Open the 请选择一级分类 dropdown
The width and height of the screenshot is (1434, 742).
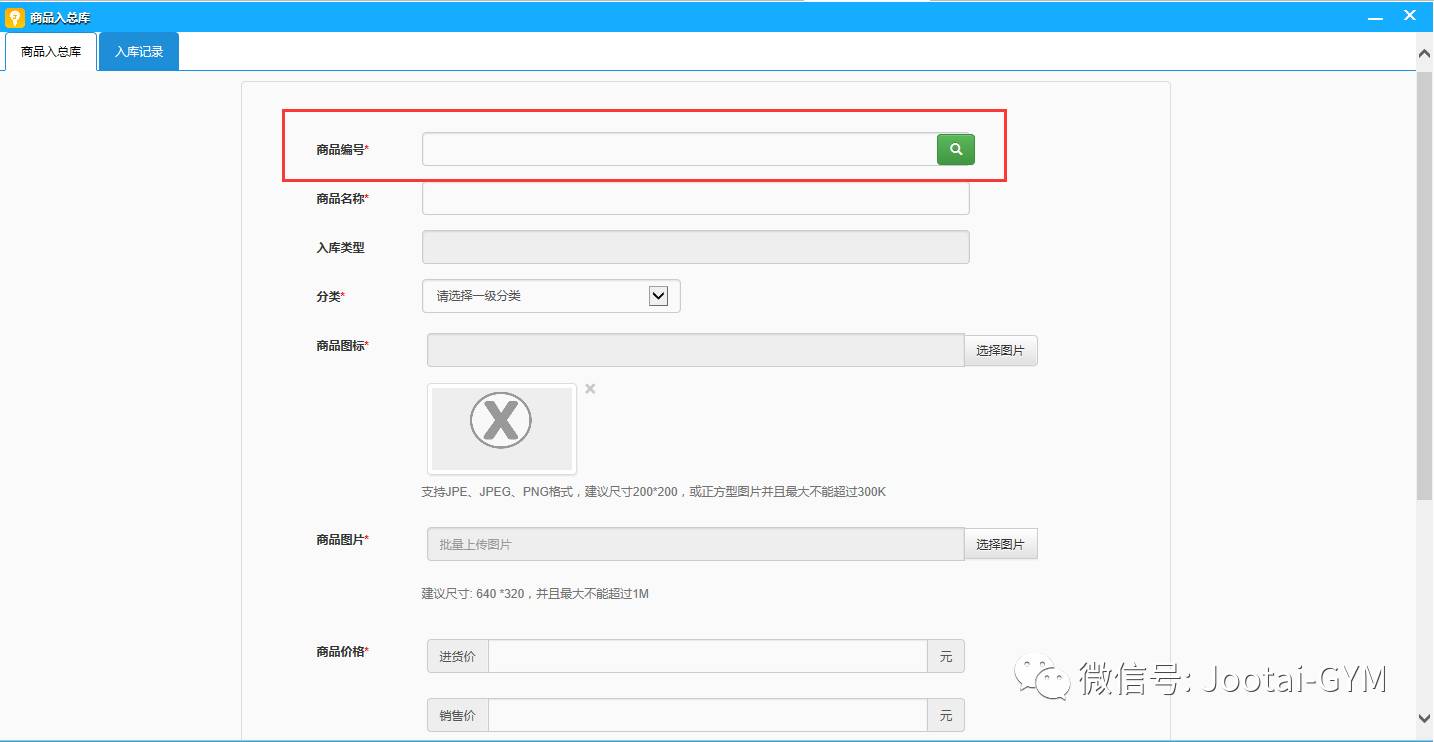(551, 296)
